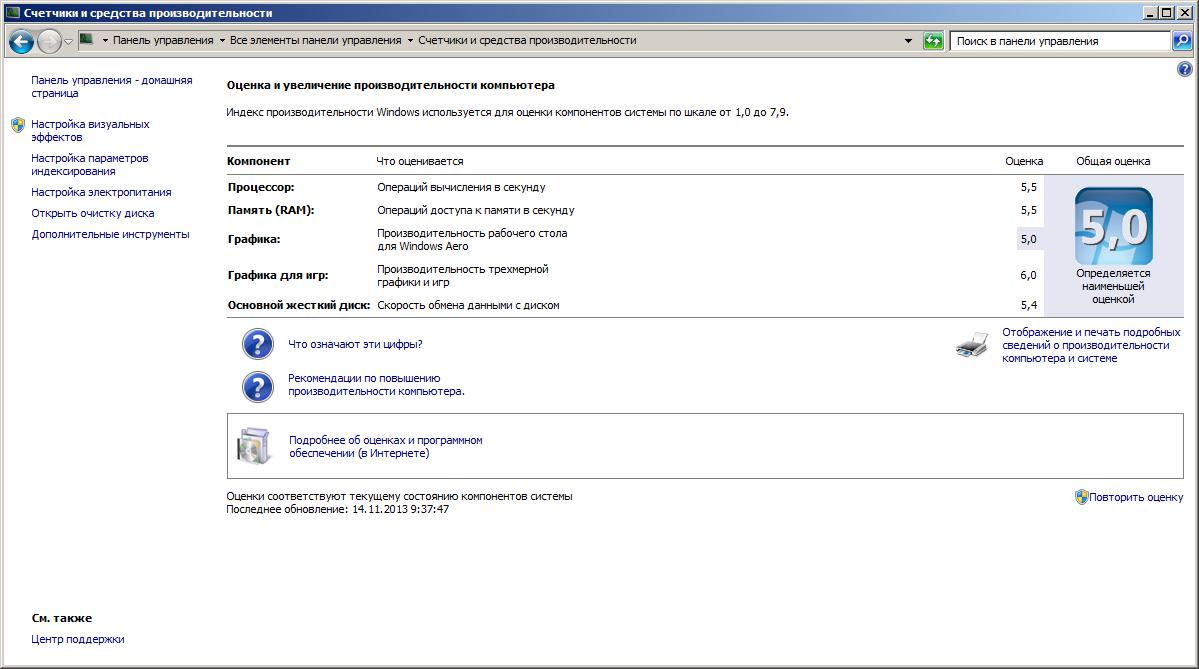
Task: Click the printer icon
Action: tap(972, 345)
